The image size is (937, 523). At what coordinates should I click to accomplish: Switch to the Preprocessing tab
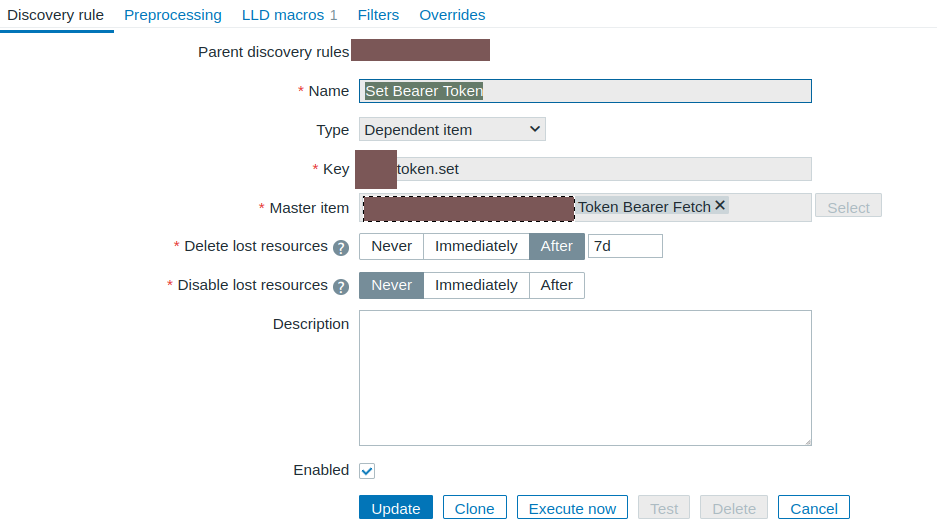click(x=173, y=15)
